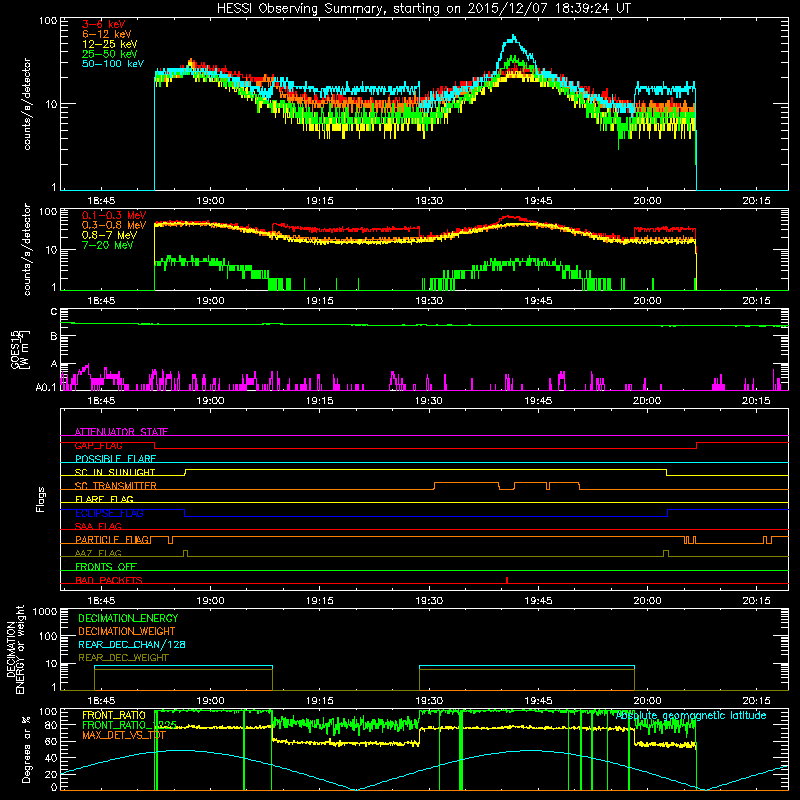Click the red 0.1-0.3 MeV legend label
The width and height of the screenshot is (800, 800).
tap(114, 215)
